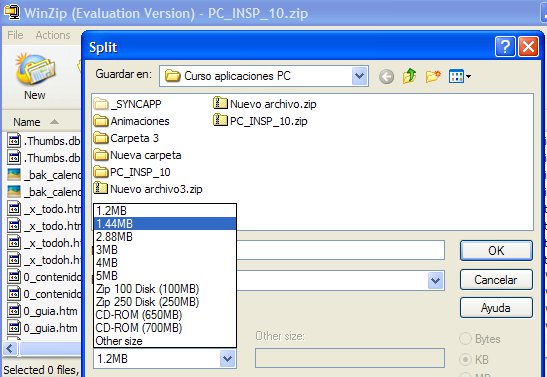The width and height of the screenshot is (547, 377).
Task: Select the PC_INSP_10 folder
Action: coord(132,172)
